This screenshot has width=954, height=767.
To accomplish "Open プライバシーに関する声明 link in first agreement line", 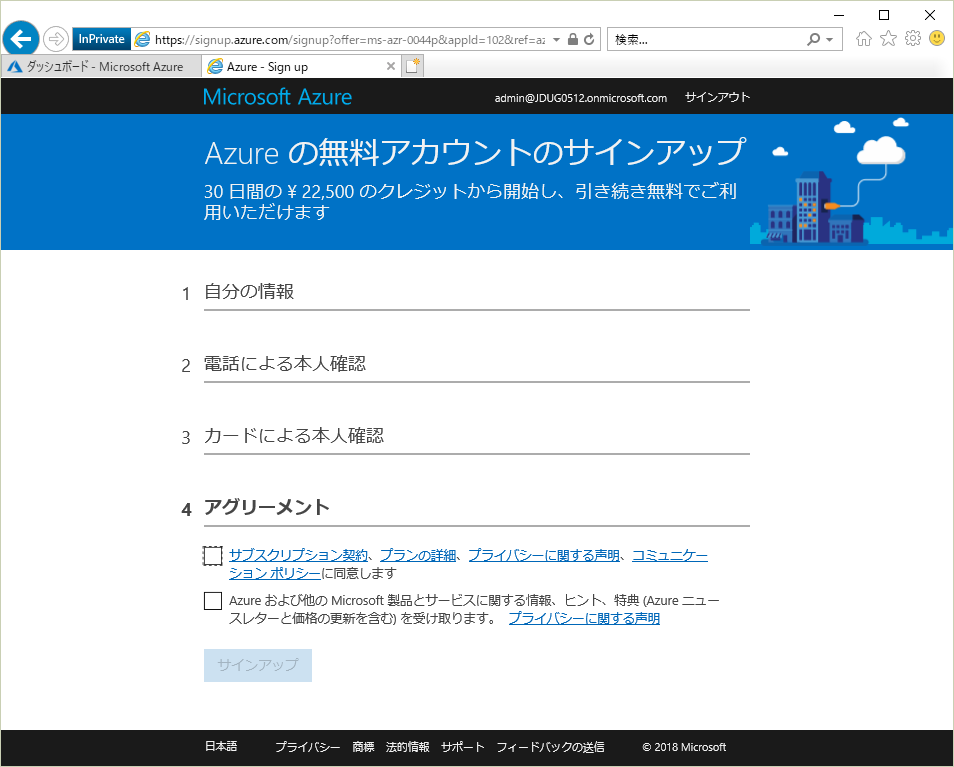I will [544, 555].
